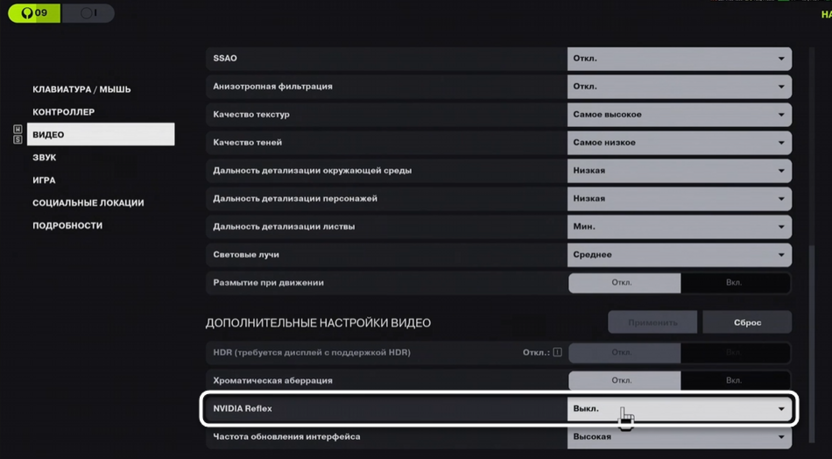
Task: Open Дальность детализации листвы dropdown
Action: point(679,227)
